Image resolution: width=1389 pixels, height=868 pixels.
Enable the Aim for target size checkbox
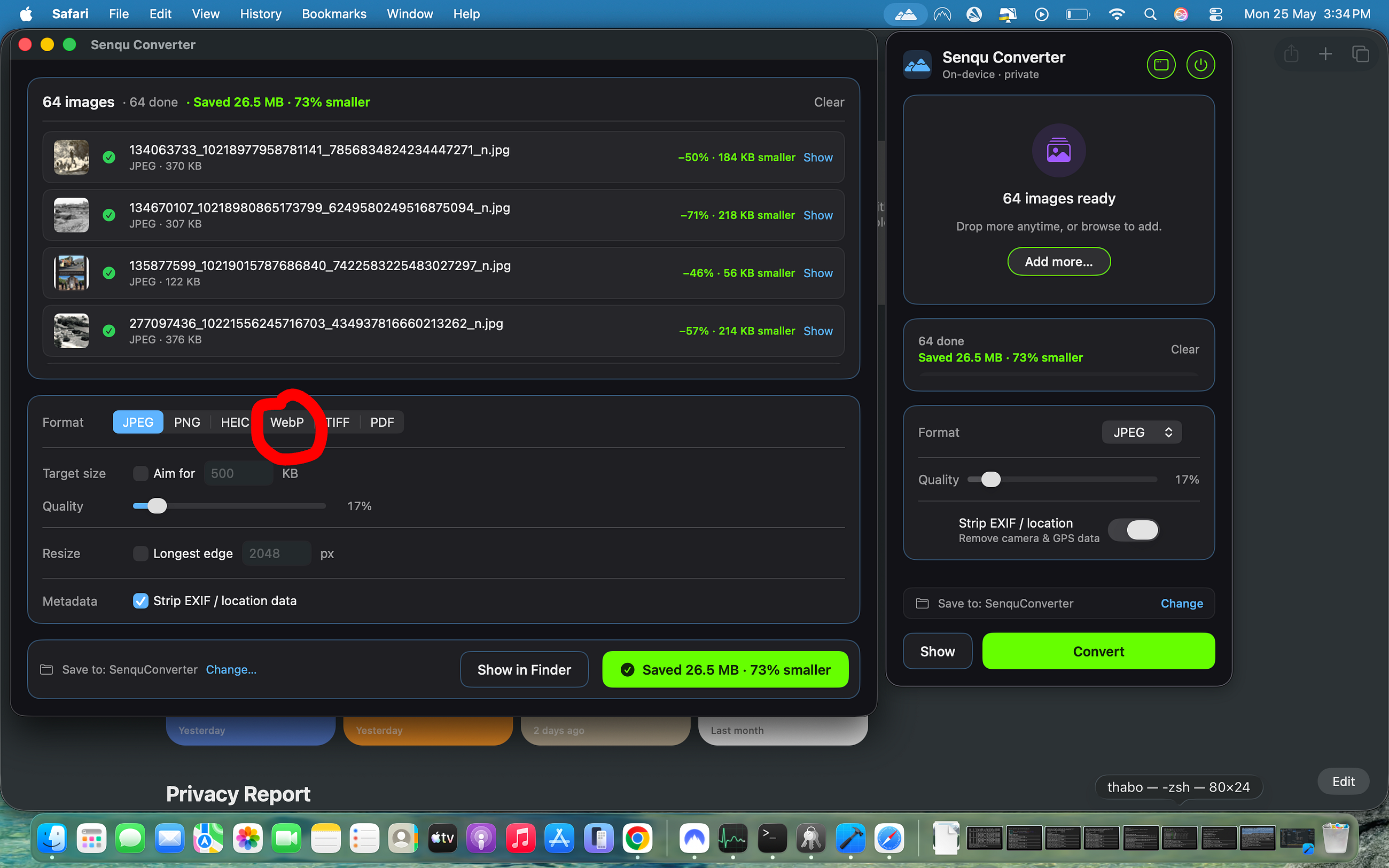click(140, 474)
